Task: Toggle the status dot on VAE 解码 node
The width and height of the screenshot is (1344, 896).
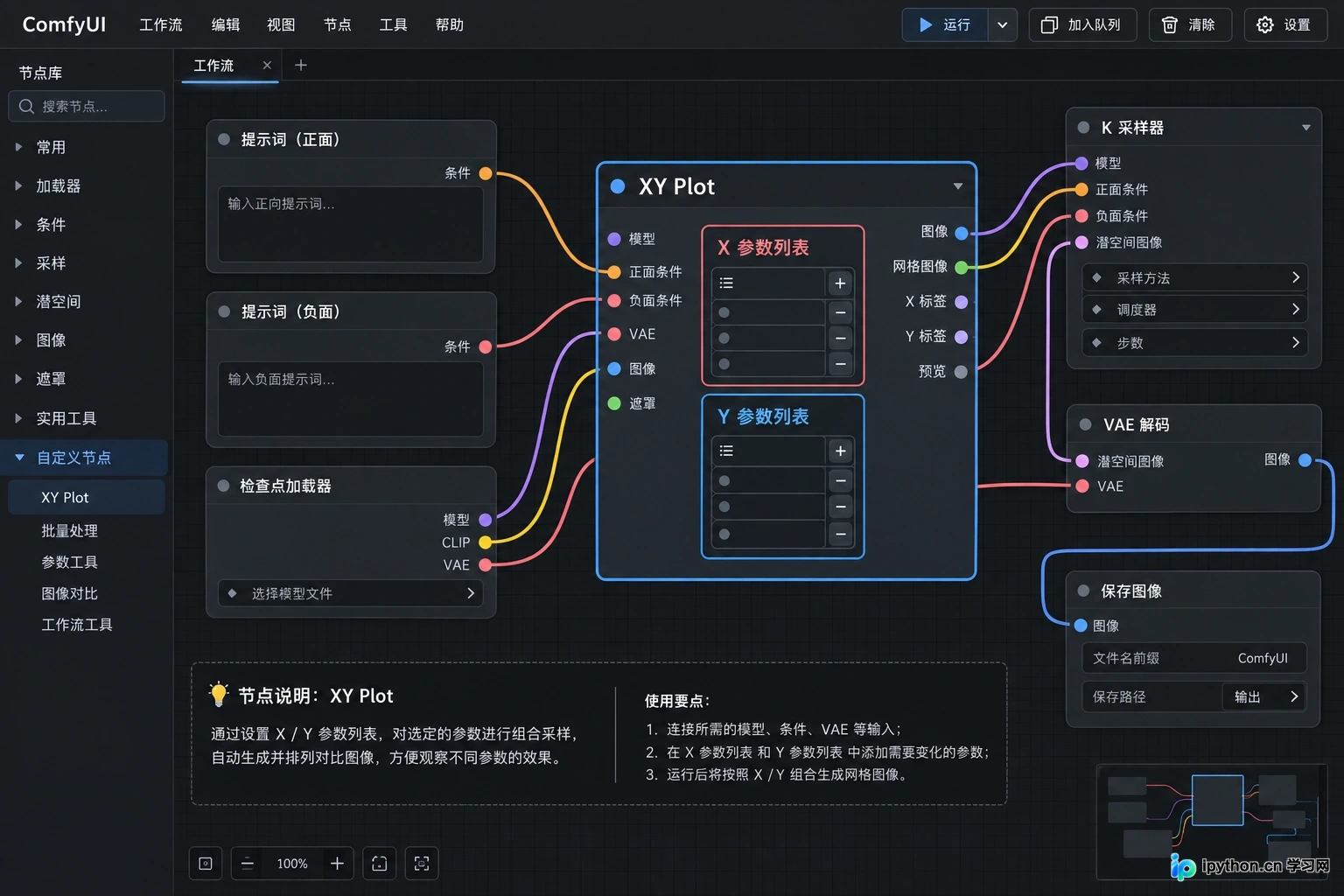Action: tap(1085, 424)
